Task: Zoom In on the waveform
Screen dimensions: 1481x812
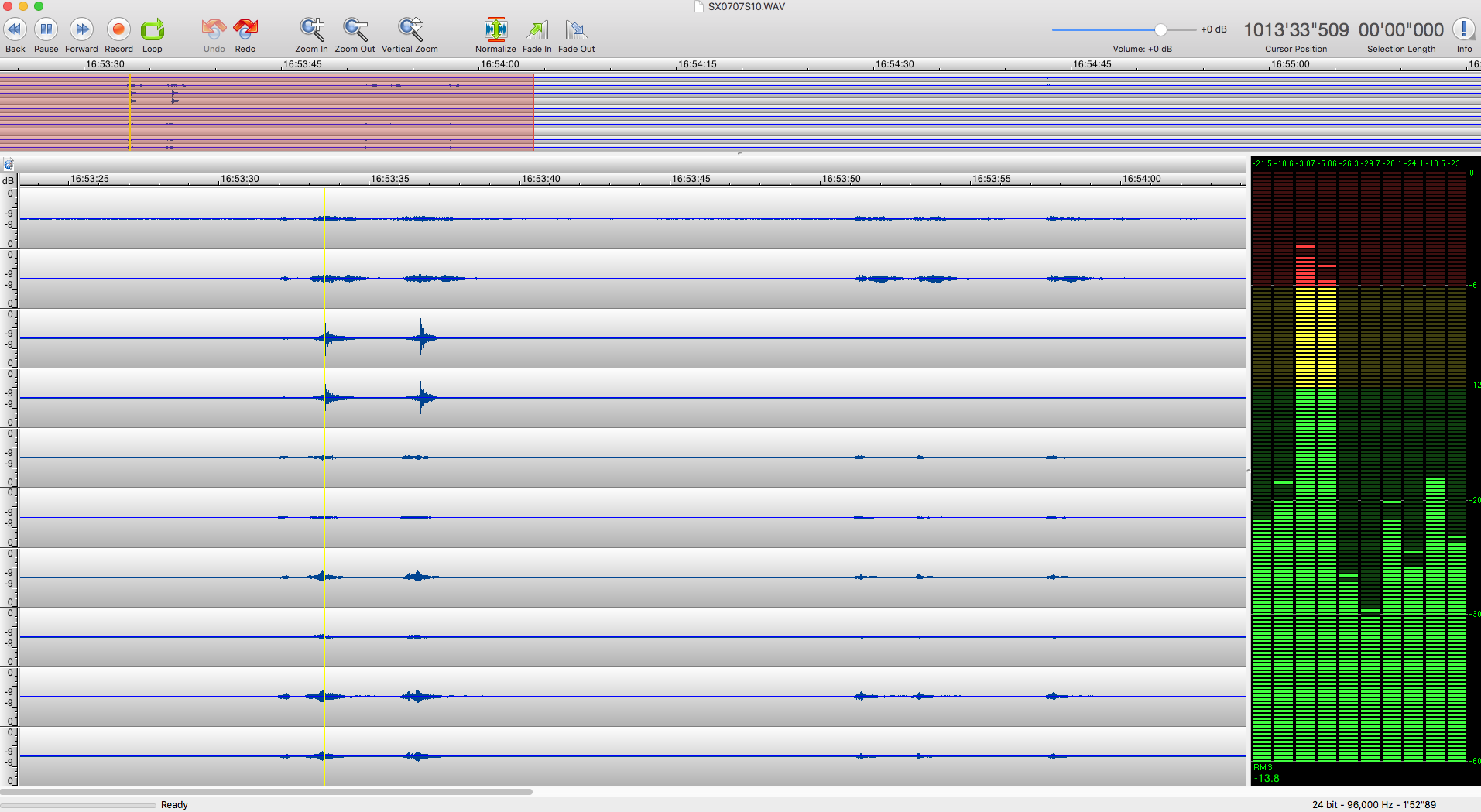Action: pos(311,30)
